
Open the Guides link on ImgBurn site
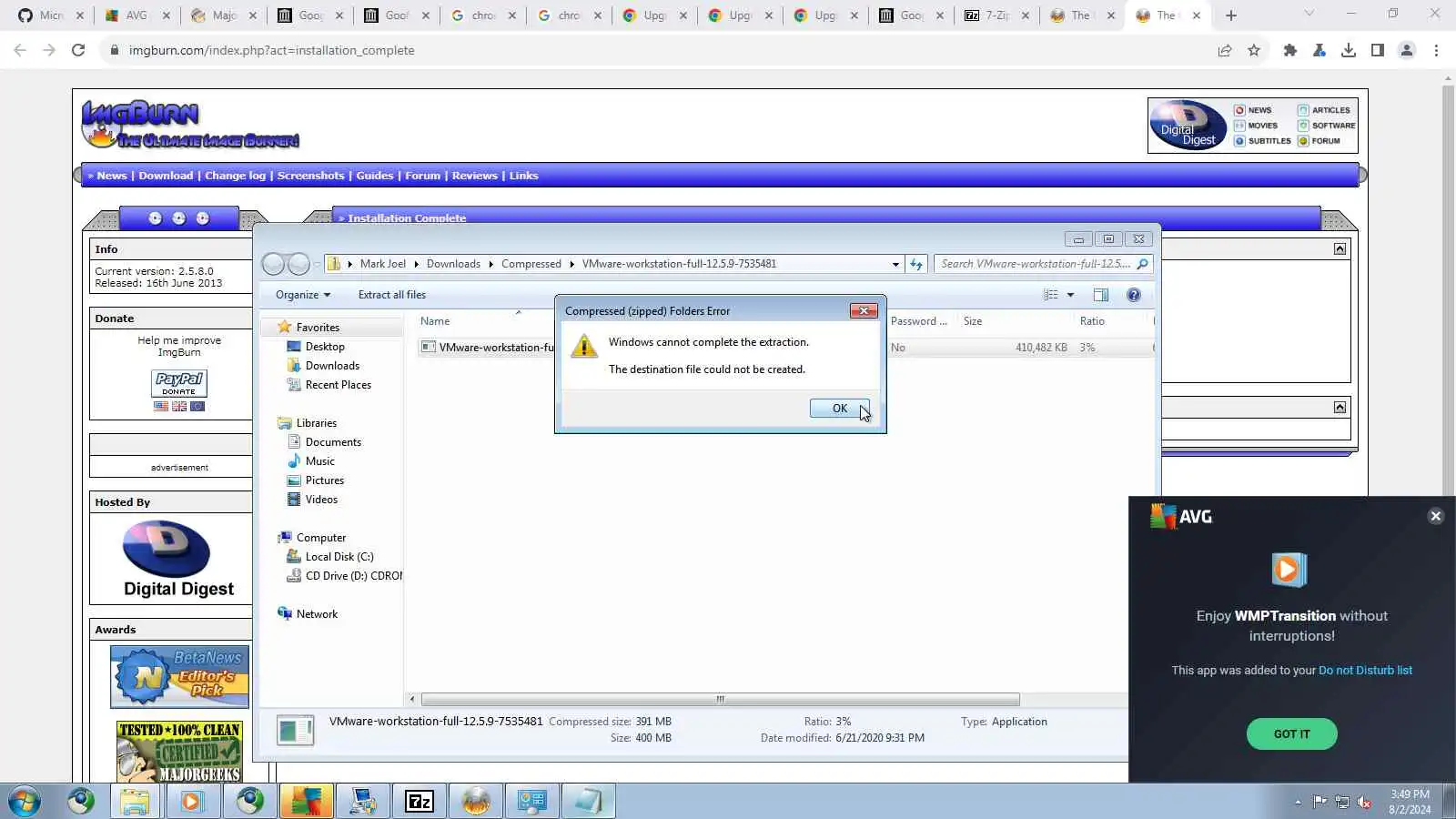click(x=375, y=176)
